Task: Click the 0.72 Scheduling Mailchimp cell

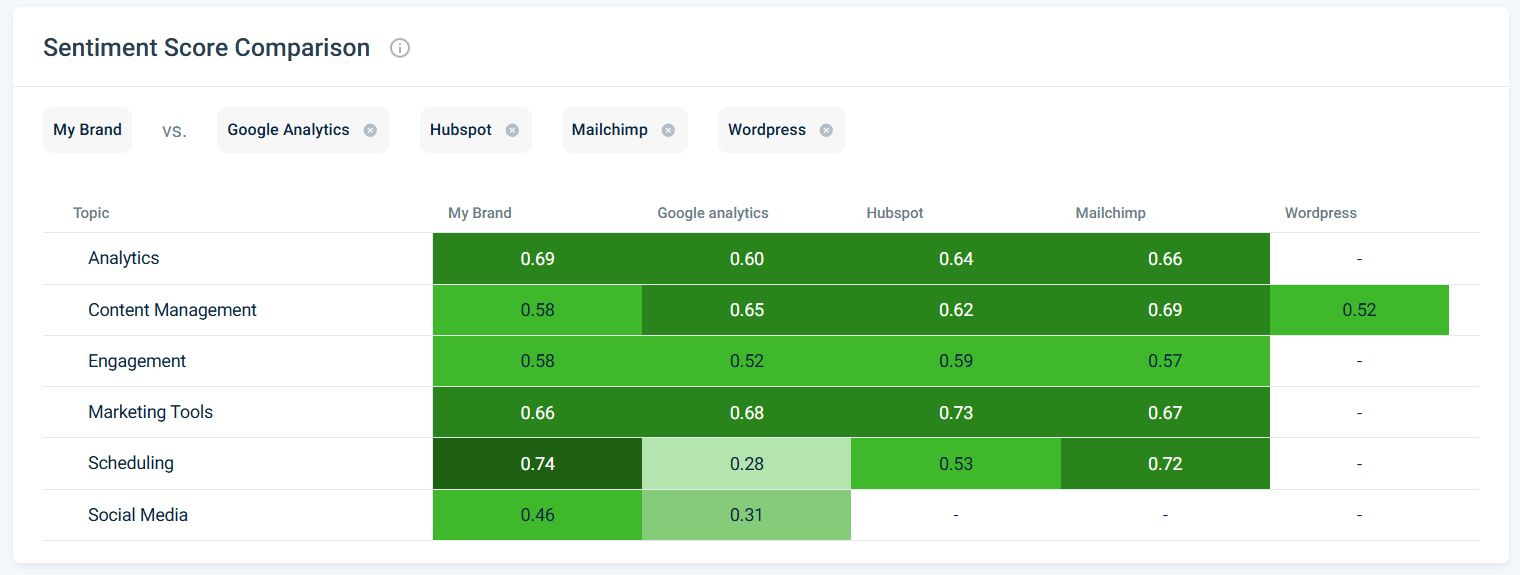Action: 1165,464
